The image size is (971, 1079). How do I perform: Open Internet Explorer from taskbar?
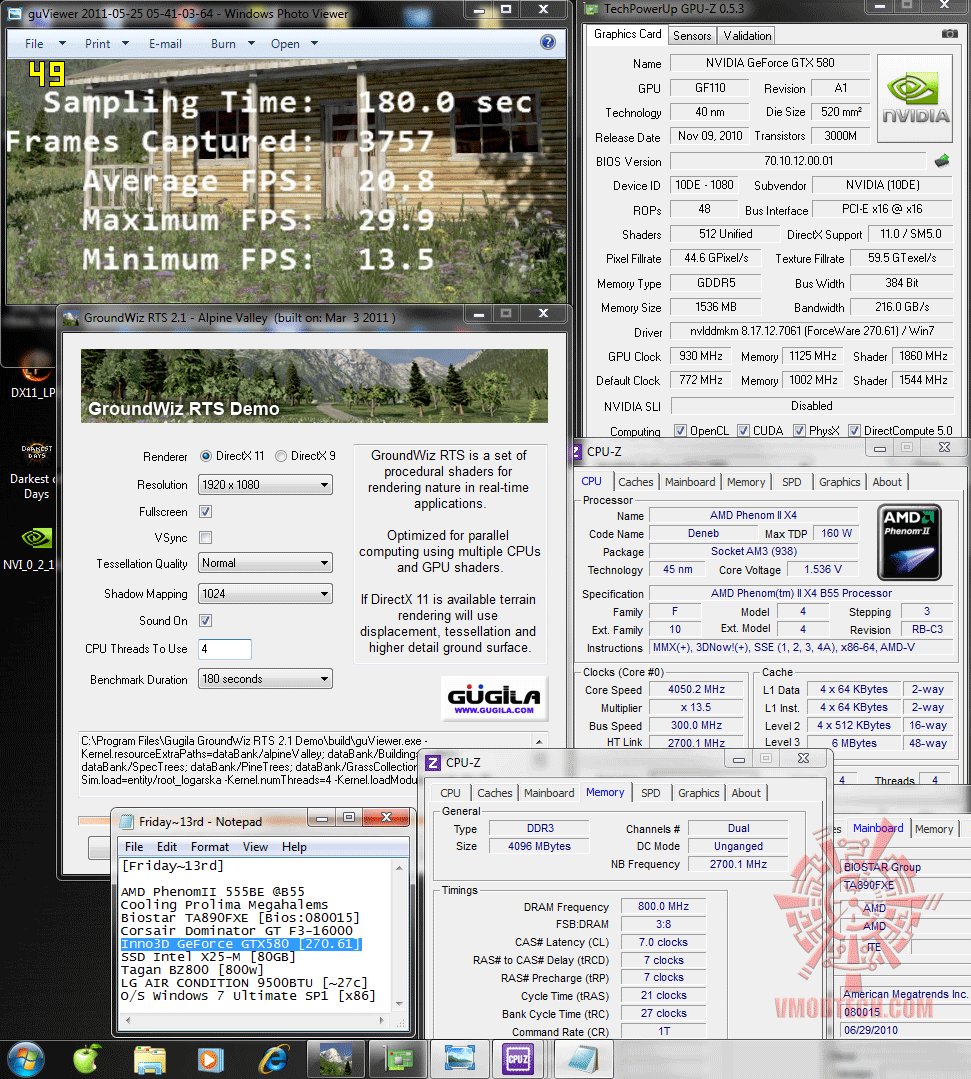point(273,1060)
